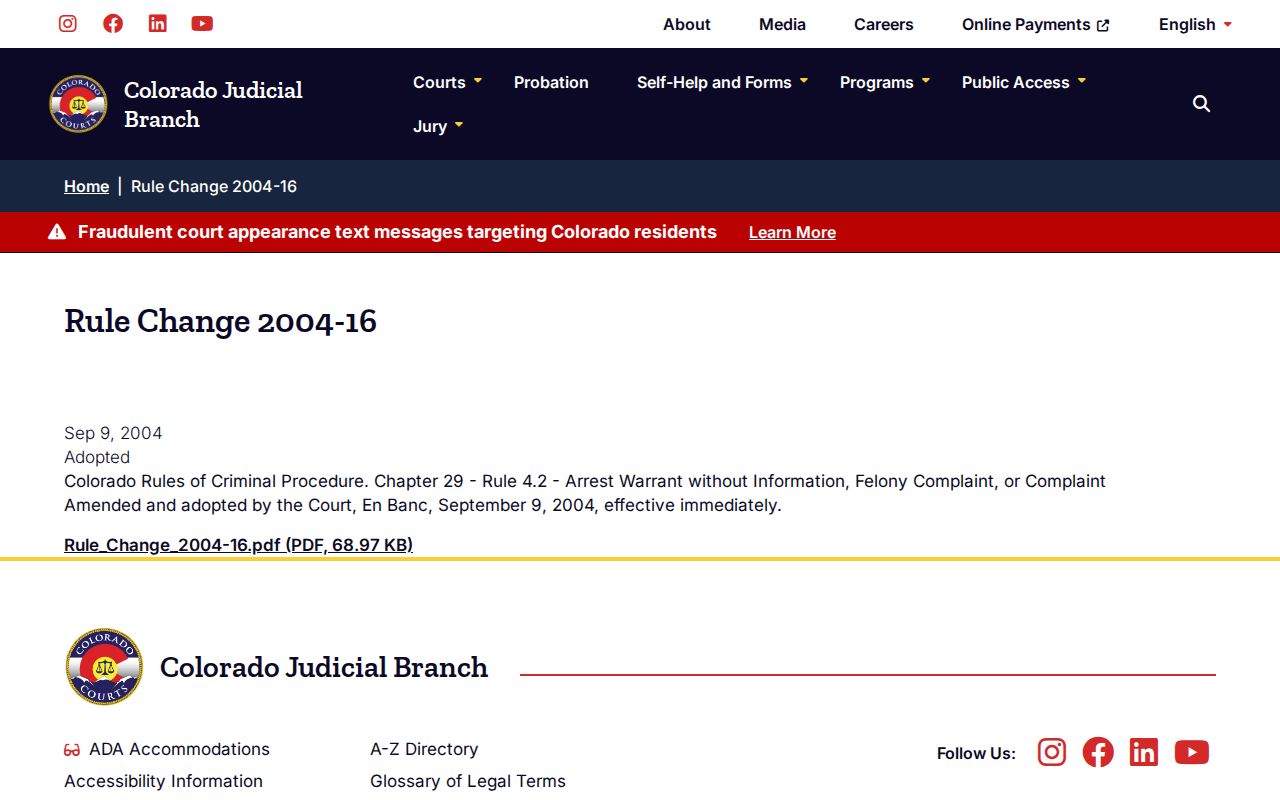
Task: Open Instagram icon in top bar
Action: (68, 23)
